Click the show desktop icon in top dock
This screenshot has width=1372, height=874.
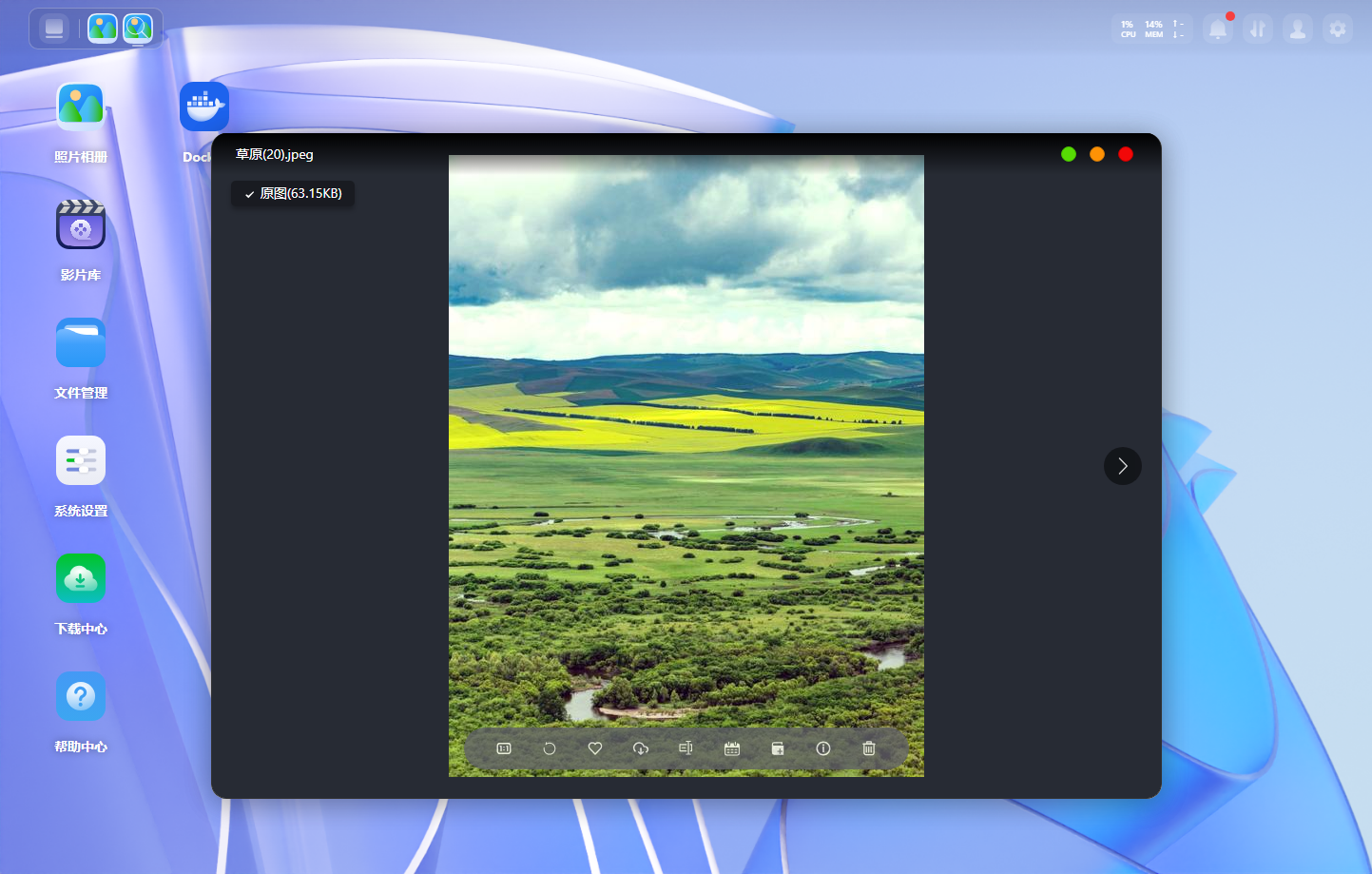click(x=54, y=29)
